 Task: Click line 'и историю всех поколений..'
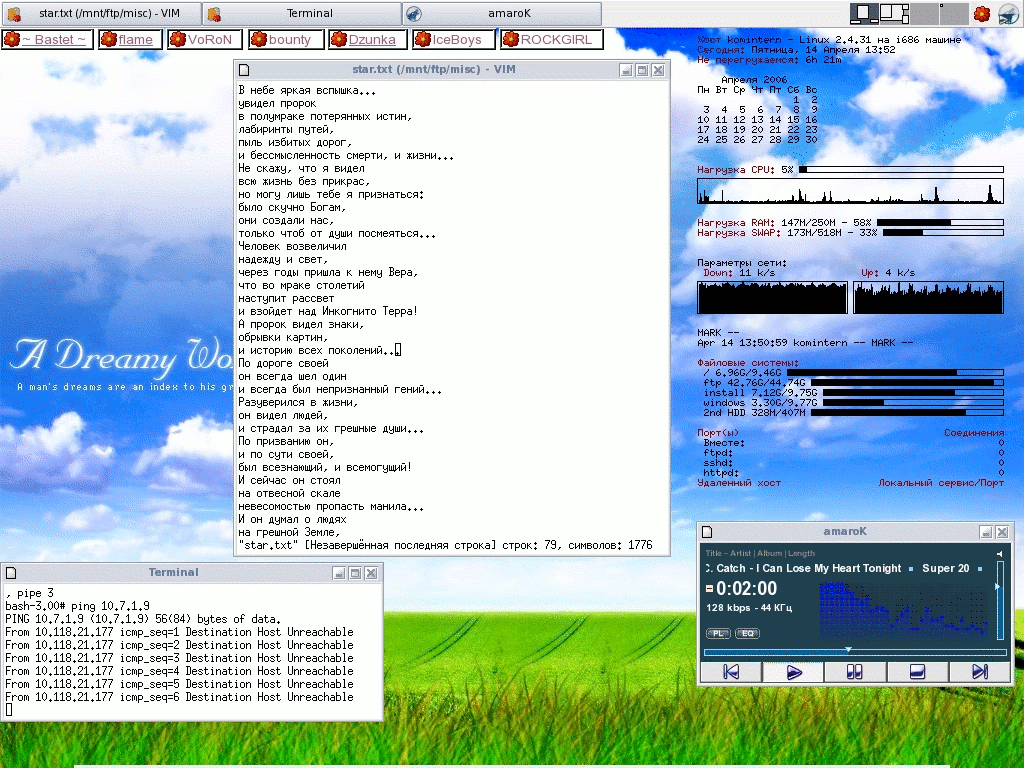tap(317, 351)
